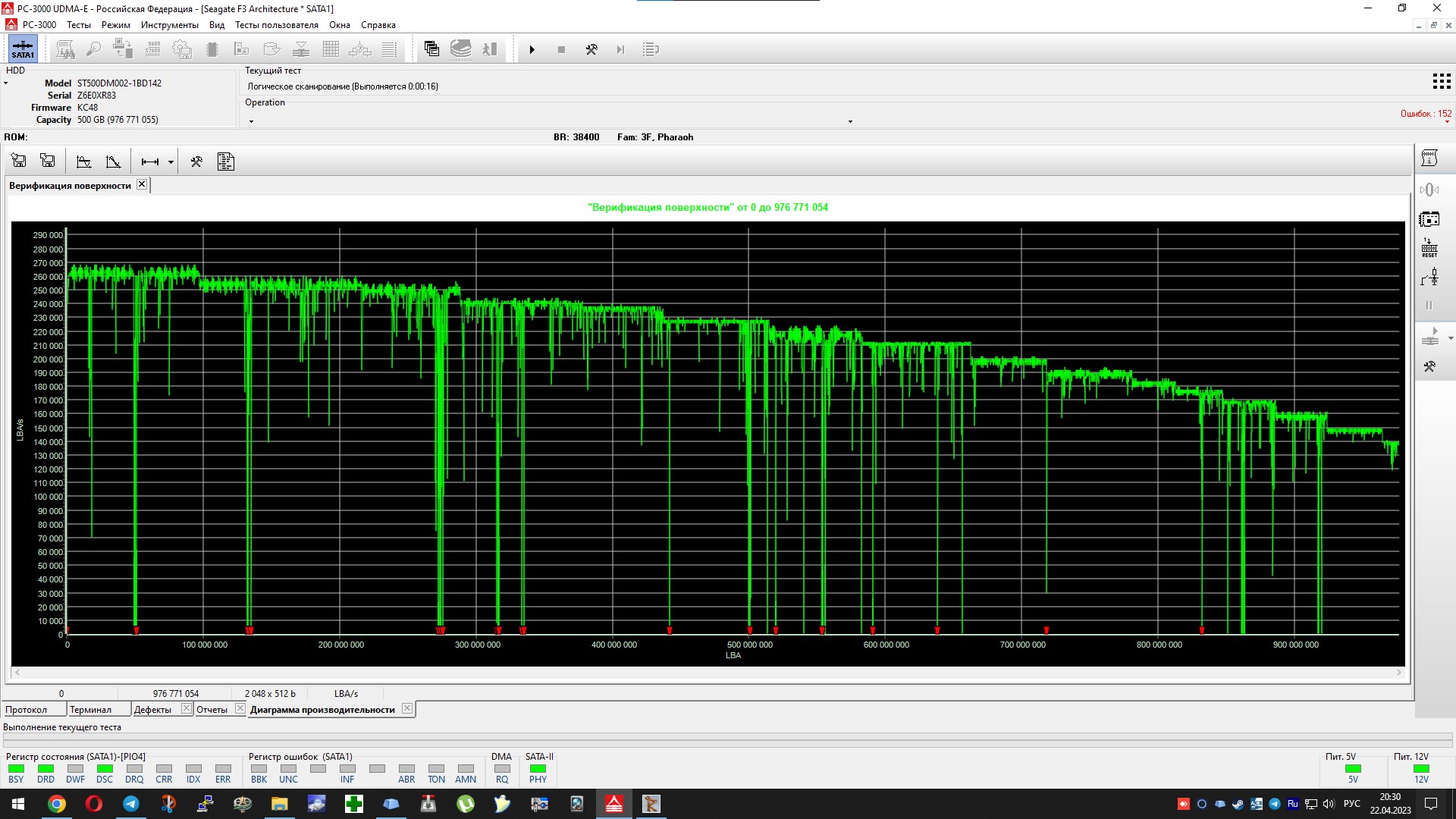Click diagram settings hammer-and-wrench icon
This screenshot has width=1456, height=819.
196,162
